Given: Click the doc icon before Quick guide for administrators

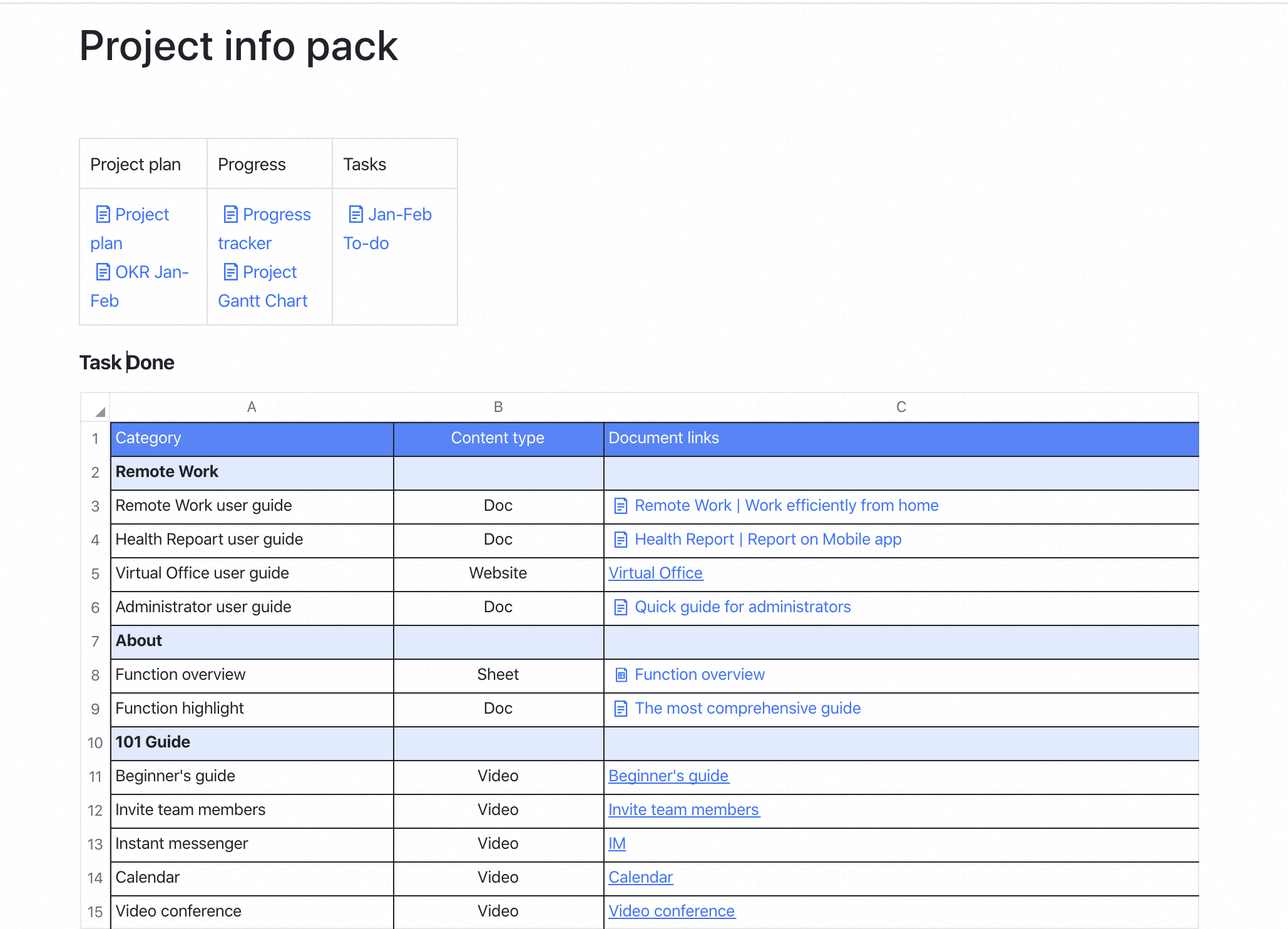Looking at the screenshot, I should 620,607.
